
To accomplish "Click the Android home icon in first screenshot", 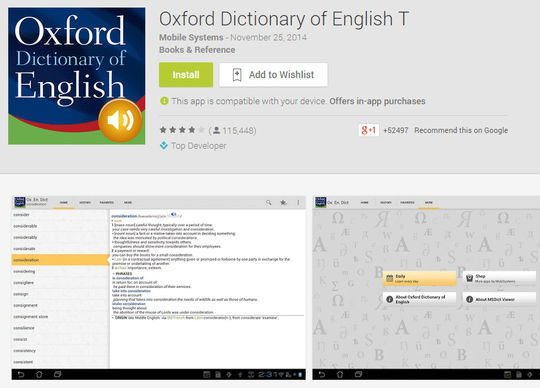I will pyautogui.click(x=39, y=374).
